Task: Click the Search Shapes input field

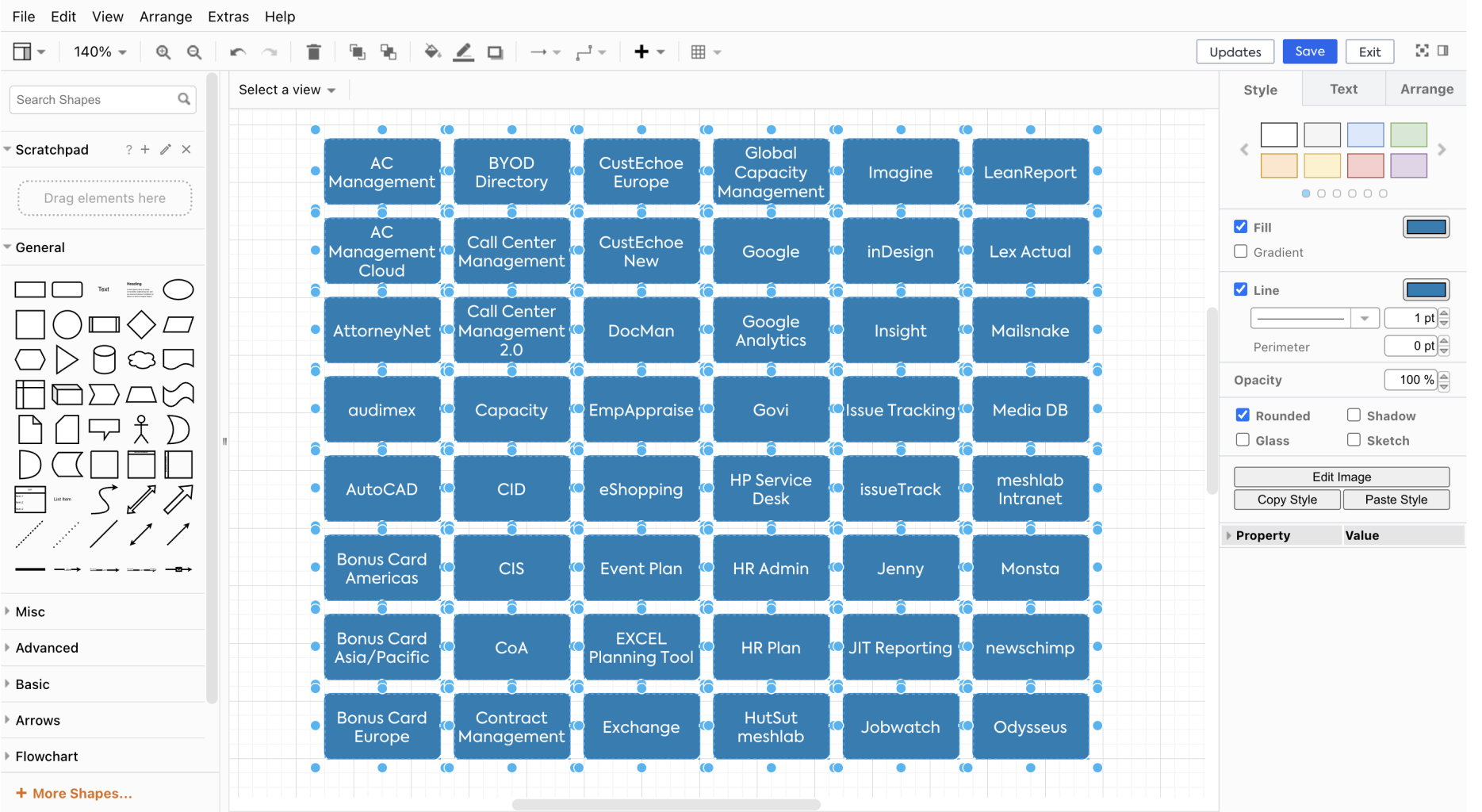Action: [102, 99]
